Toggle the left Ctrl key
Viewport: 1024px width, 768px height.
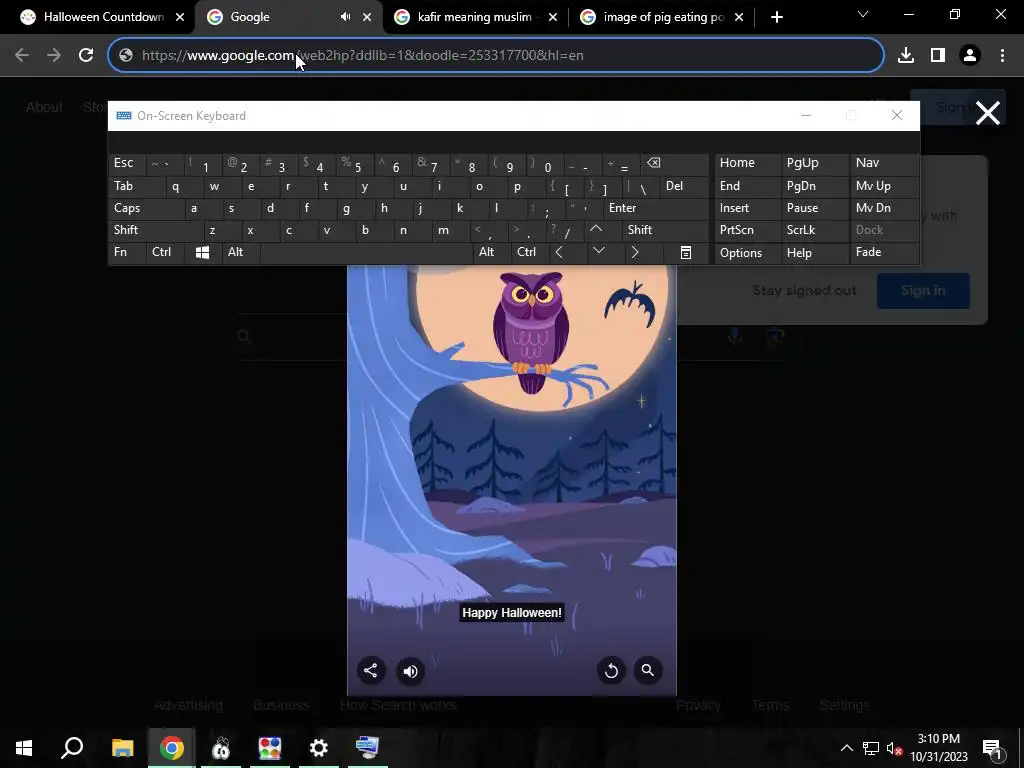pyautogui.click(x=166, y=252)
